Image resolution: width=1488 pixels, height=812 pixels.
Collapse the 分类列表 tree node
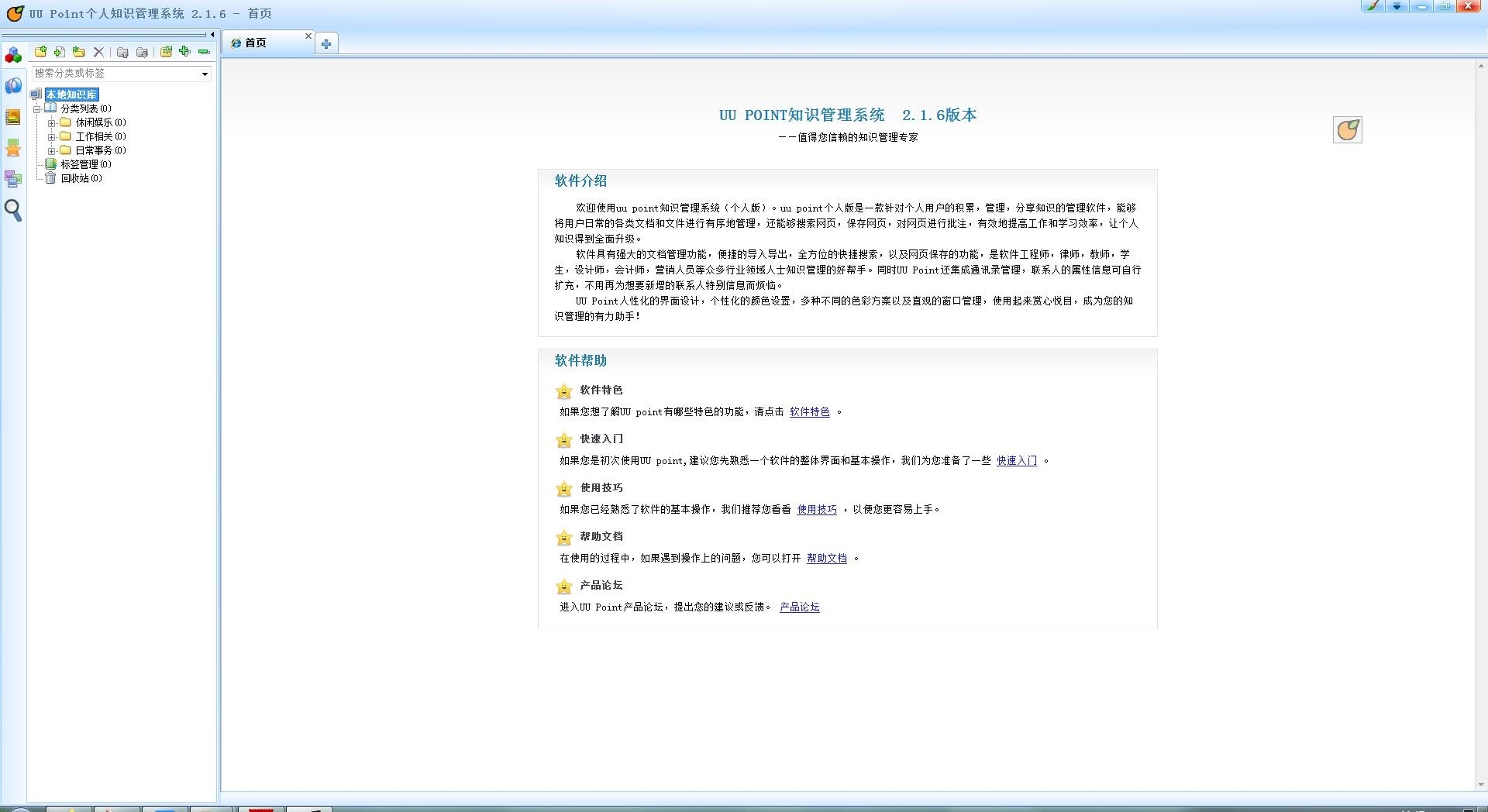[36, 108]
